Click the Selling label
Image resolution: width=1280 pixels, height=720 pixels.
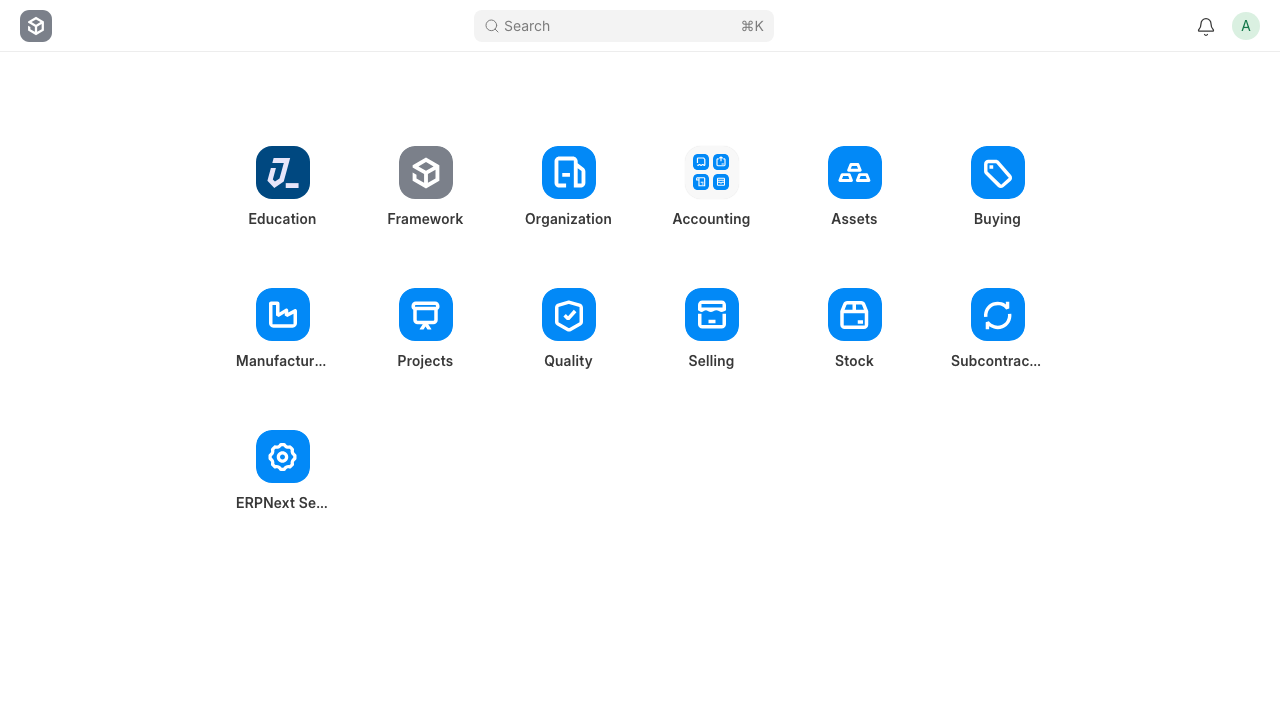click(711, 361)
